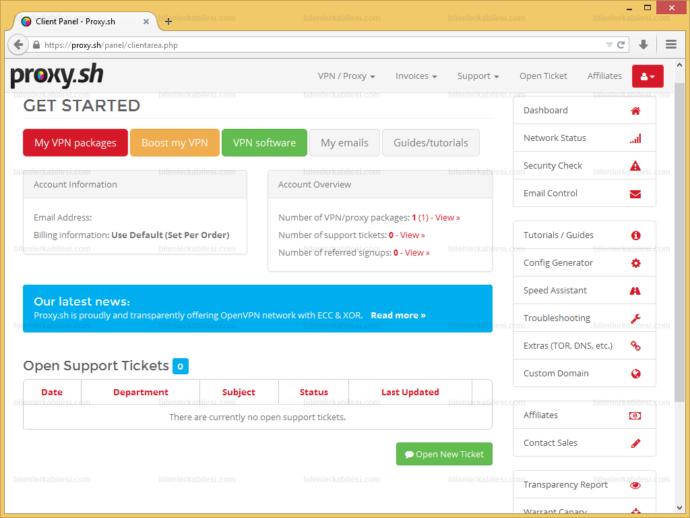Image resolution: width=690 pixels, height=518 pixels.
Task: Switch to the My emails tab
Action: pyautogui.click(x=344, y=143)
